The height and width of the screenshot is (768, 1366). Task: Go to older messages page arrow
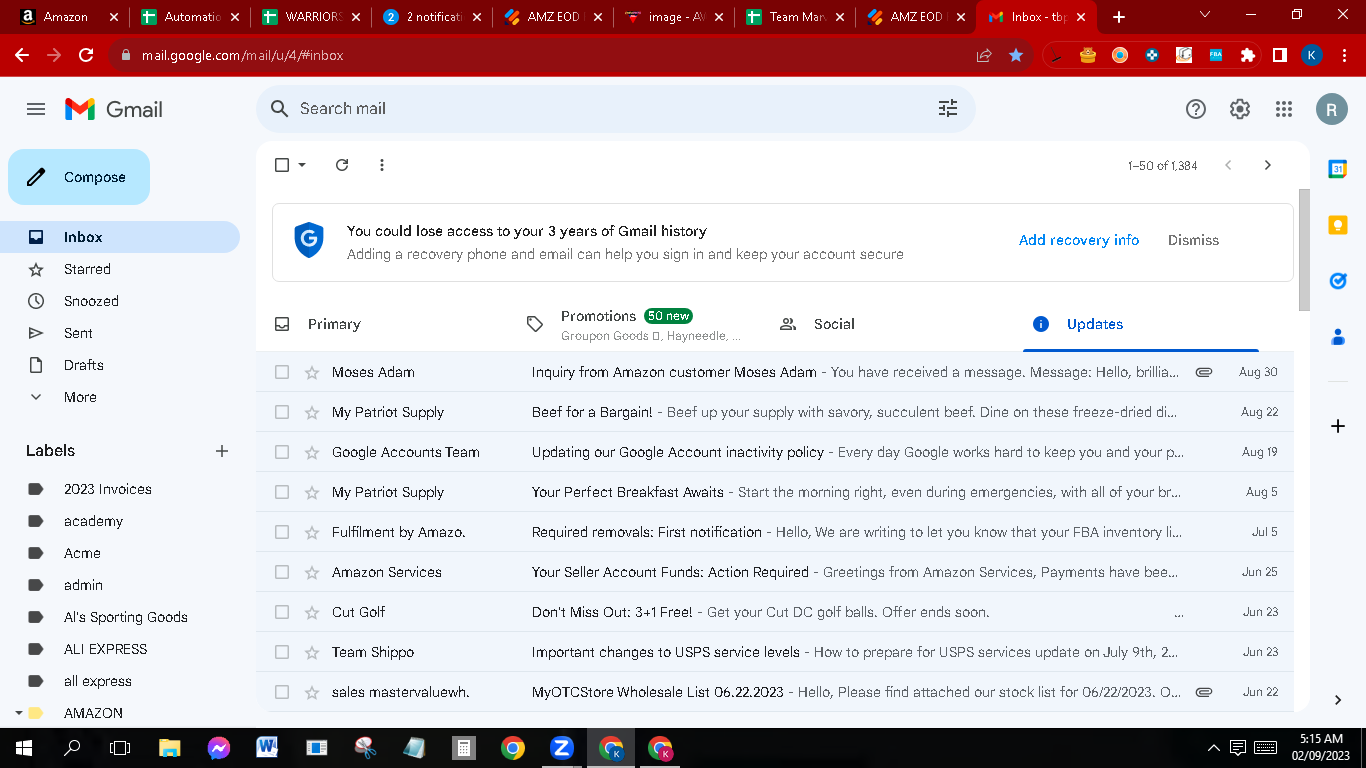click(x=1268, y=165)
